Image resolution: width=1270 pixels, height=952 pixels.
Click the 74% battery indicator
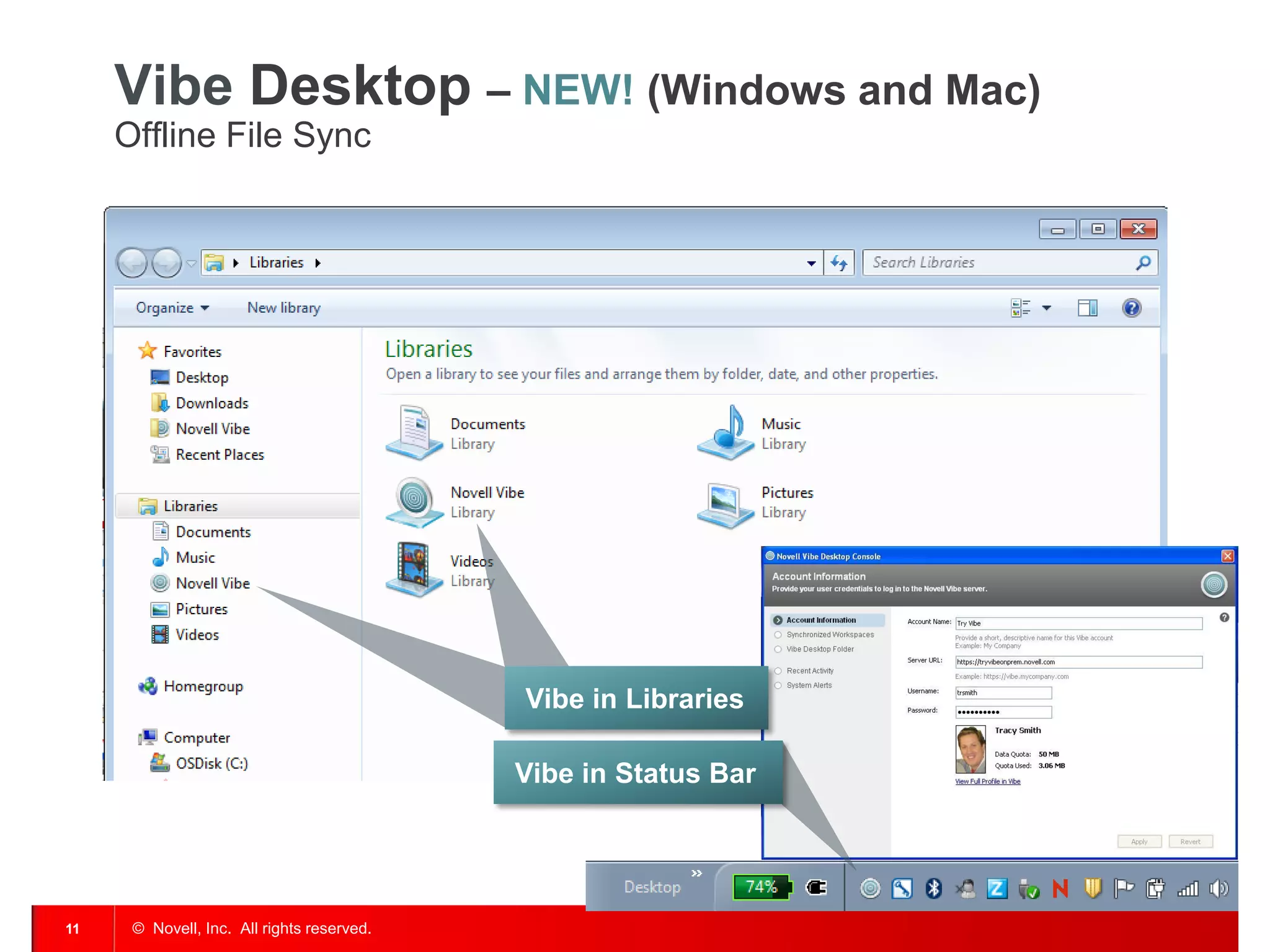point(762,887)
